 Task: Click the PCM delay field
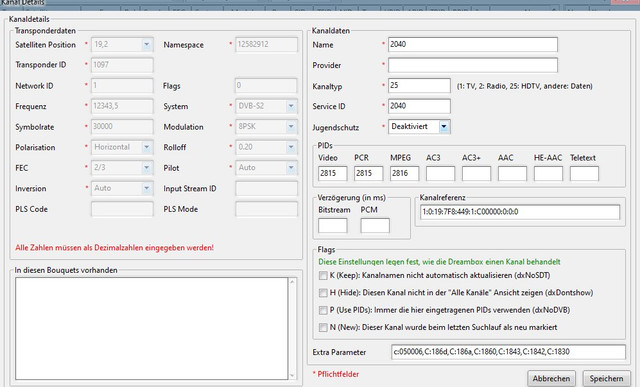(x=375, y=225)
